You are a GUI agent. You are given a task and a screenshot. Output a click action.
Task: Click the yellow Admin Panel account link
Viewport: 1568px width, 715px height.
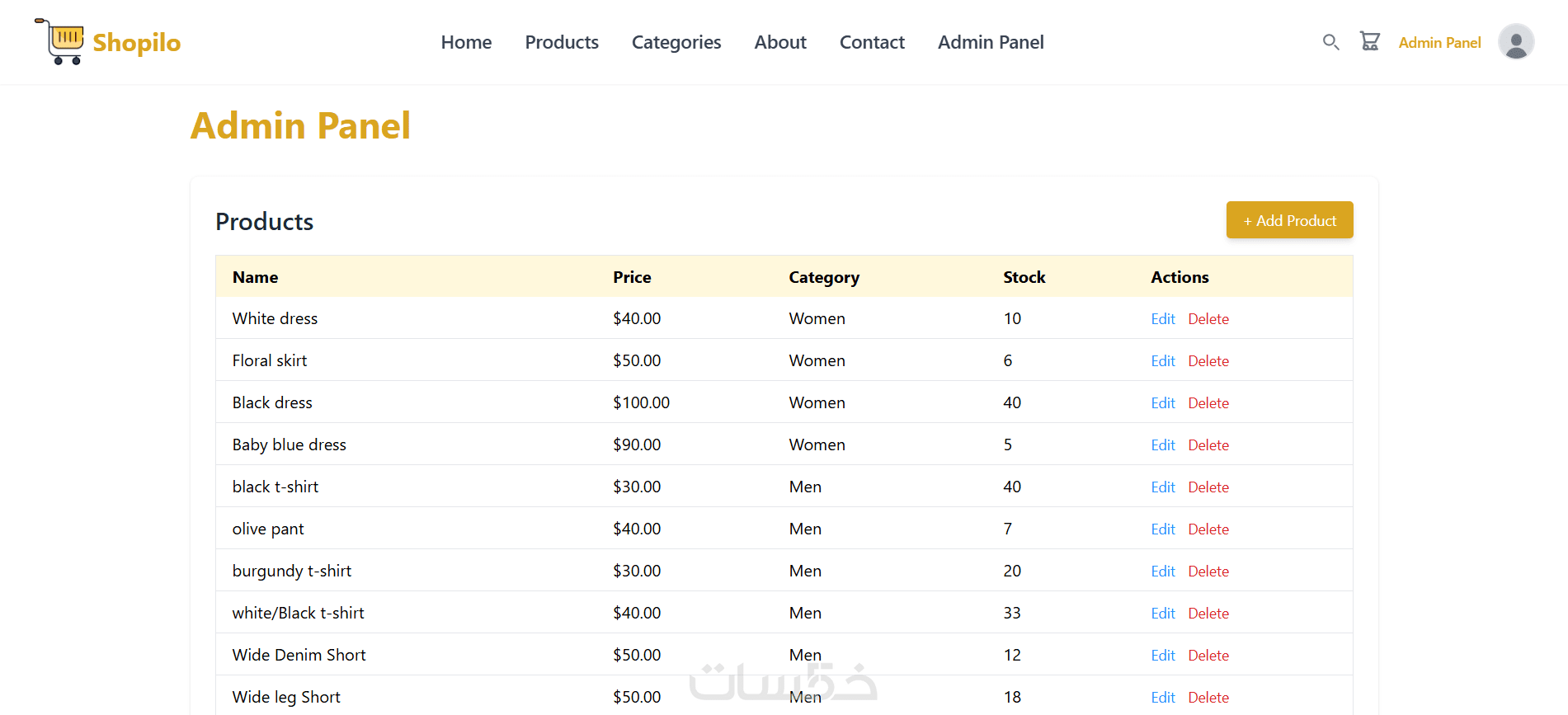click(x=1439, y=43)
